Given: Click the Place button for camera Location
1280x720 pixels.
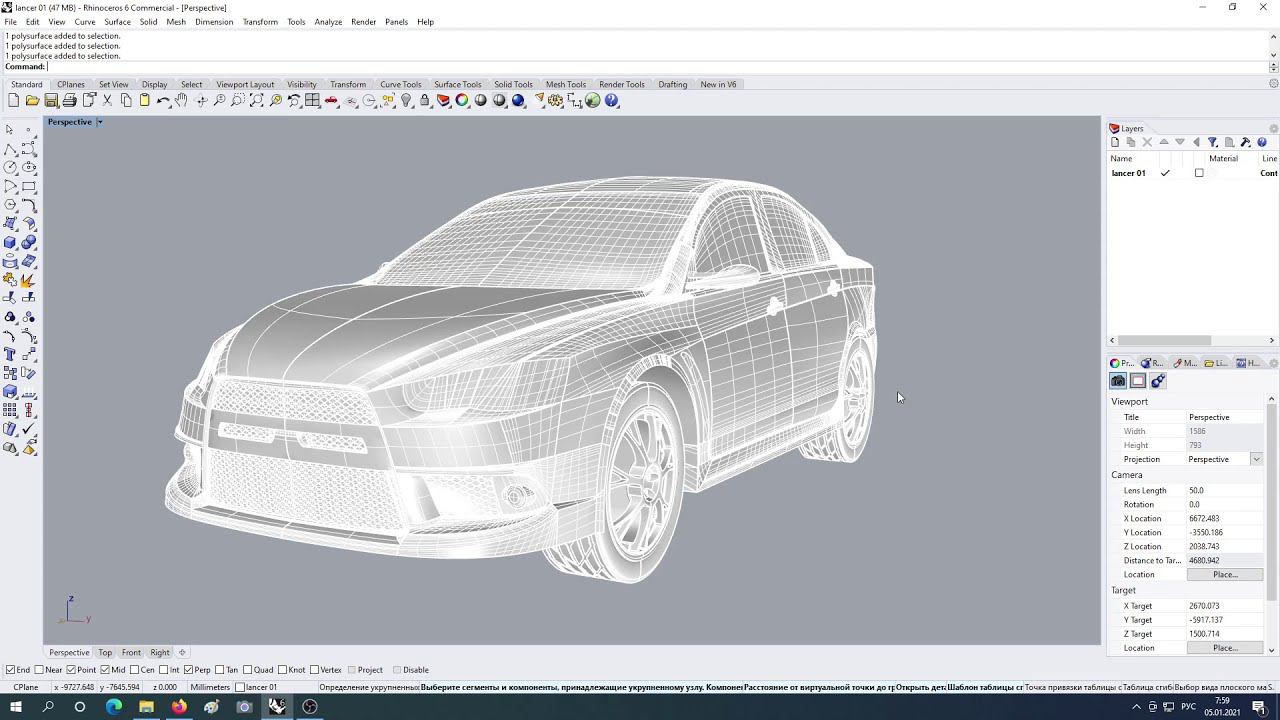Looking at the screenshot, I should pyautogui.click(x=1225, y=575).
